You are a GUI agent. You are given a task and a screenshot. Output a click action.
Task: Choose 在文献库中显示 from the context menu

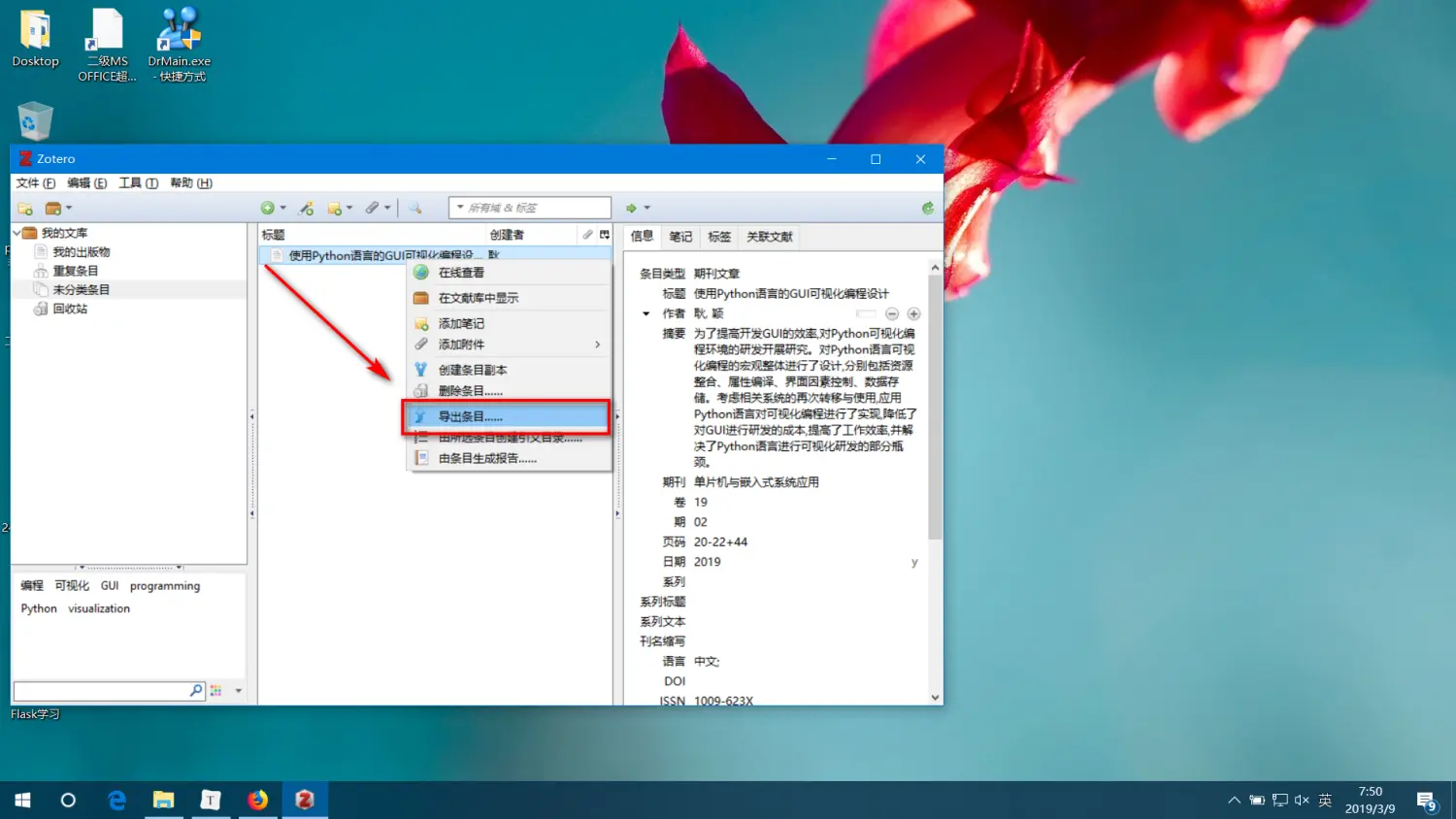click(509, 298)
